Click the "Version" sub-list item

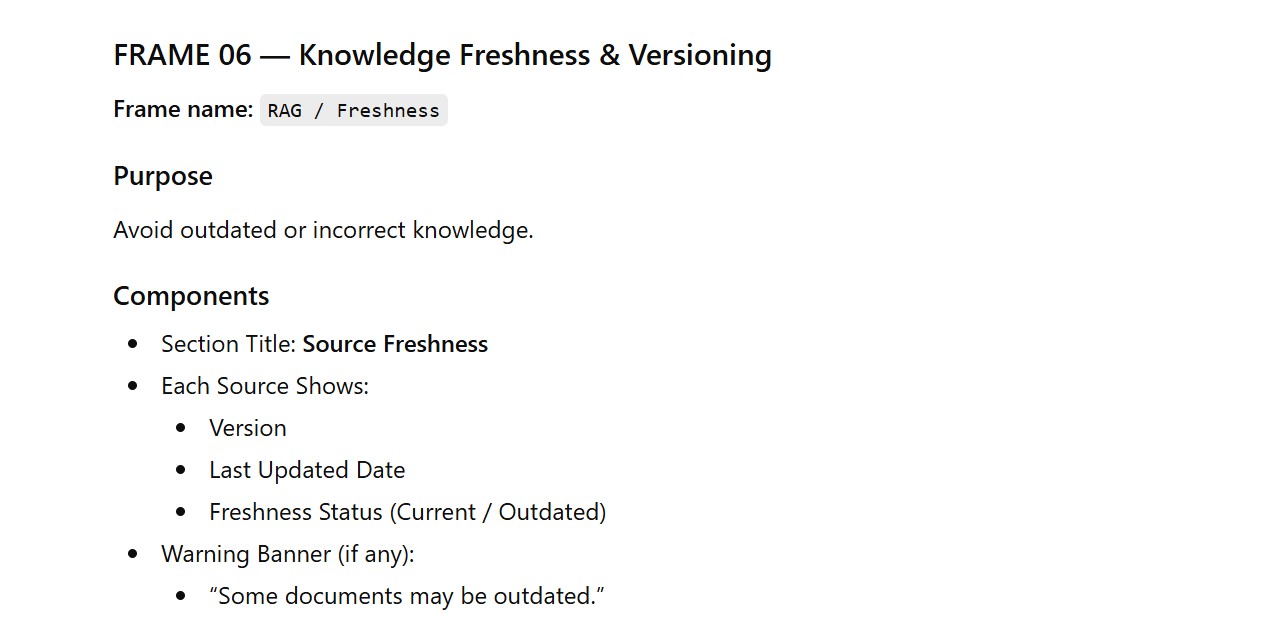(248, 428)
